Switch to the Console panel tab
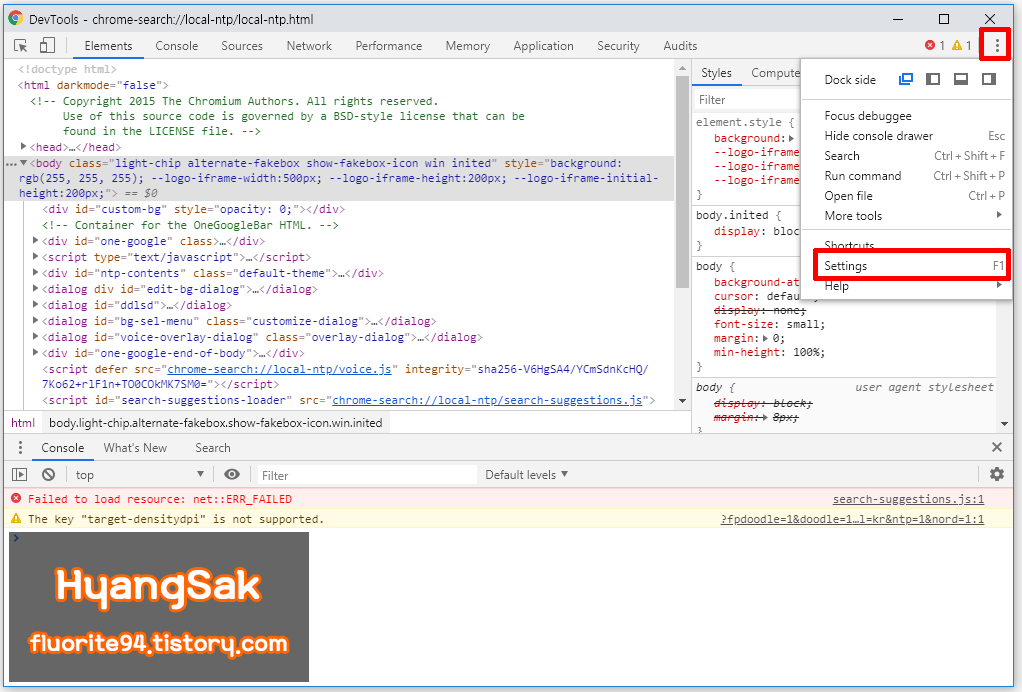The image size is (1022, 692). 177,46
